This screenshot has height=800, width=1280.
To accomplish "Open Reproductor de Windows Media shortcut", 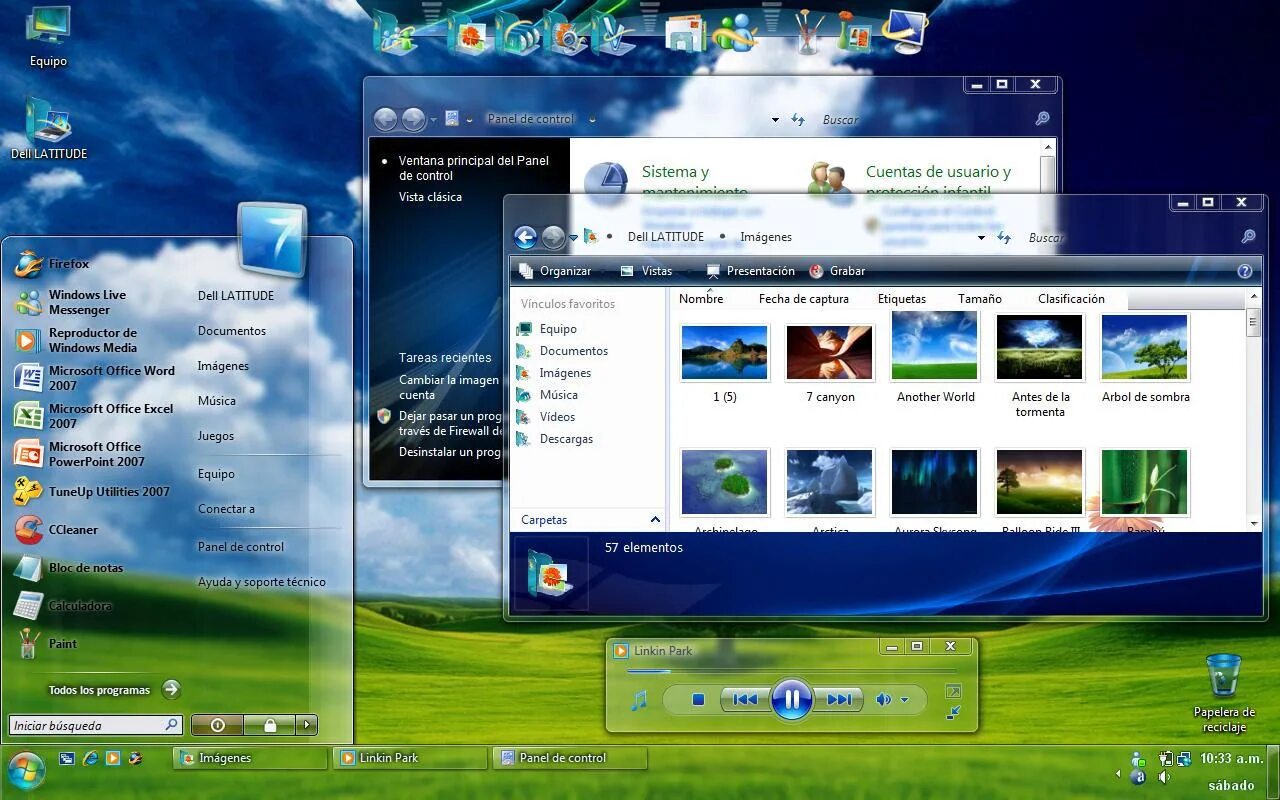I will (77, 340).
